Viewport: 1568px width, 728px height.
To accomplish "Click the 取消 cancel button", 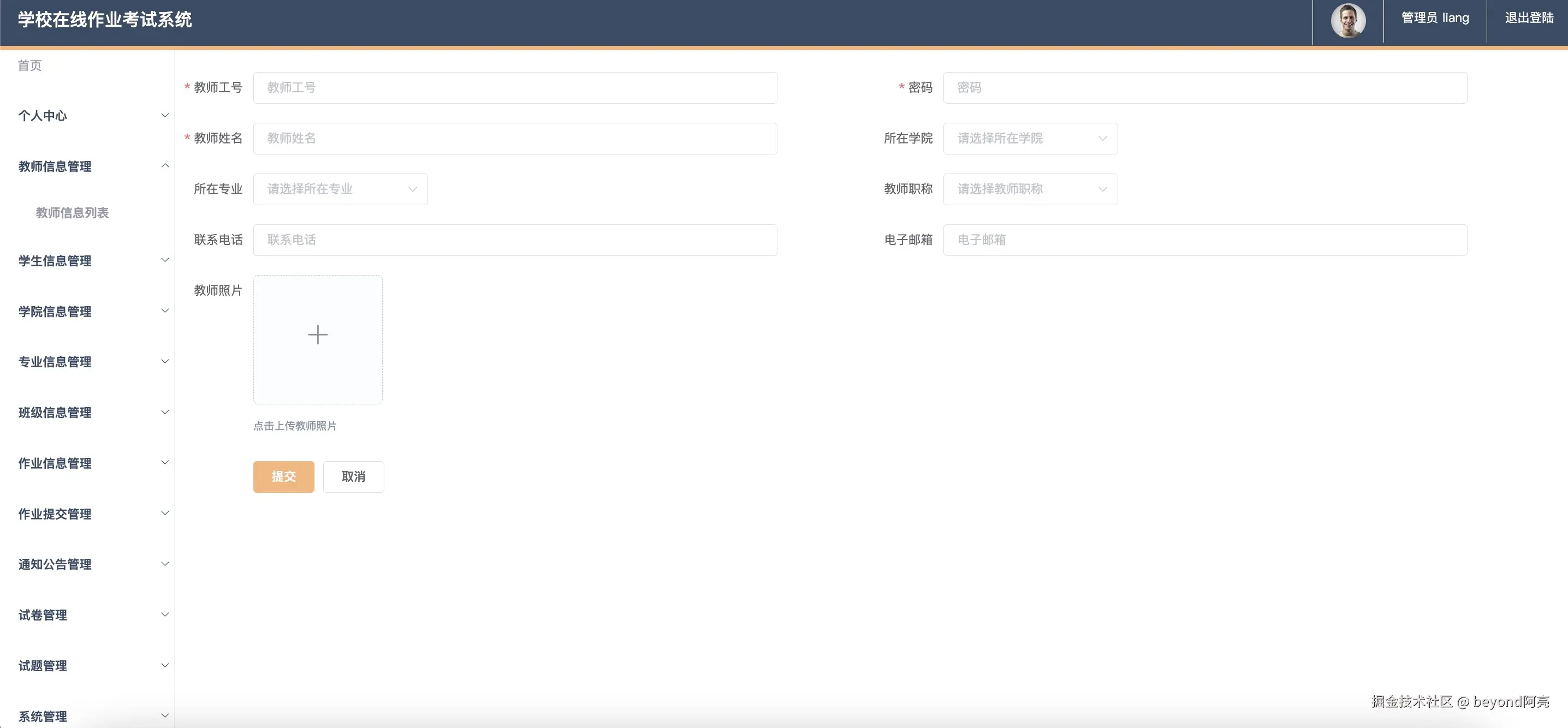I will tap(353, 477).
